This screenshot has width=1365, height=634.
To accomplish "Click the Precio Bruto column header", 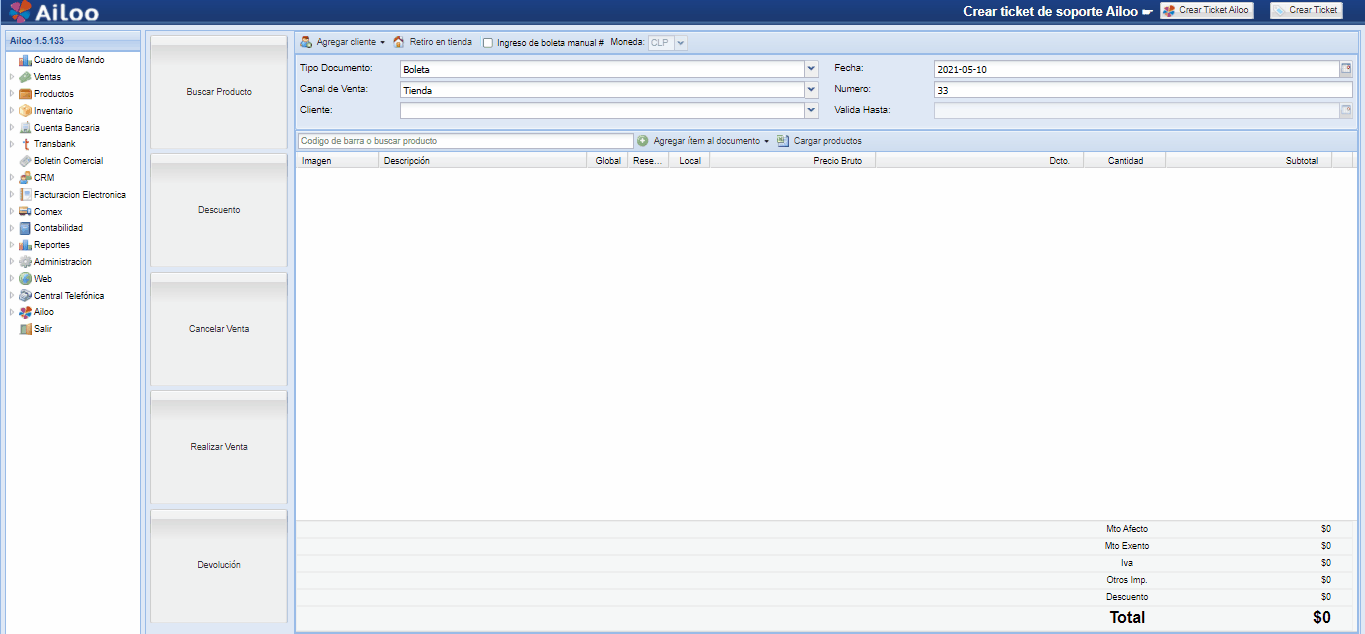I will point(792,160).
